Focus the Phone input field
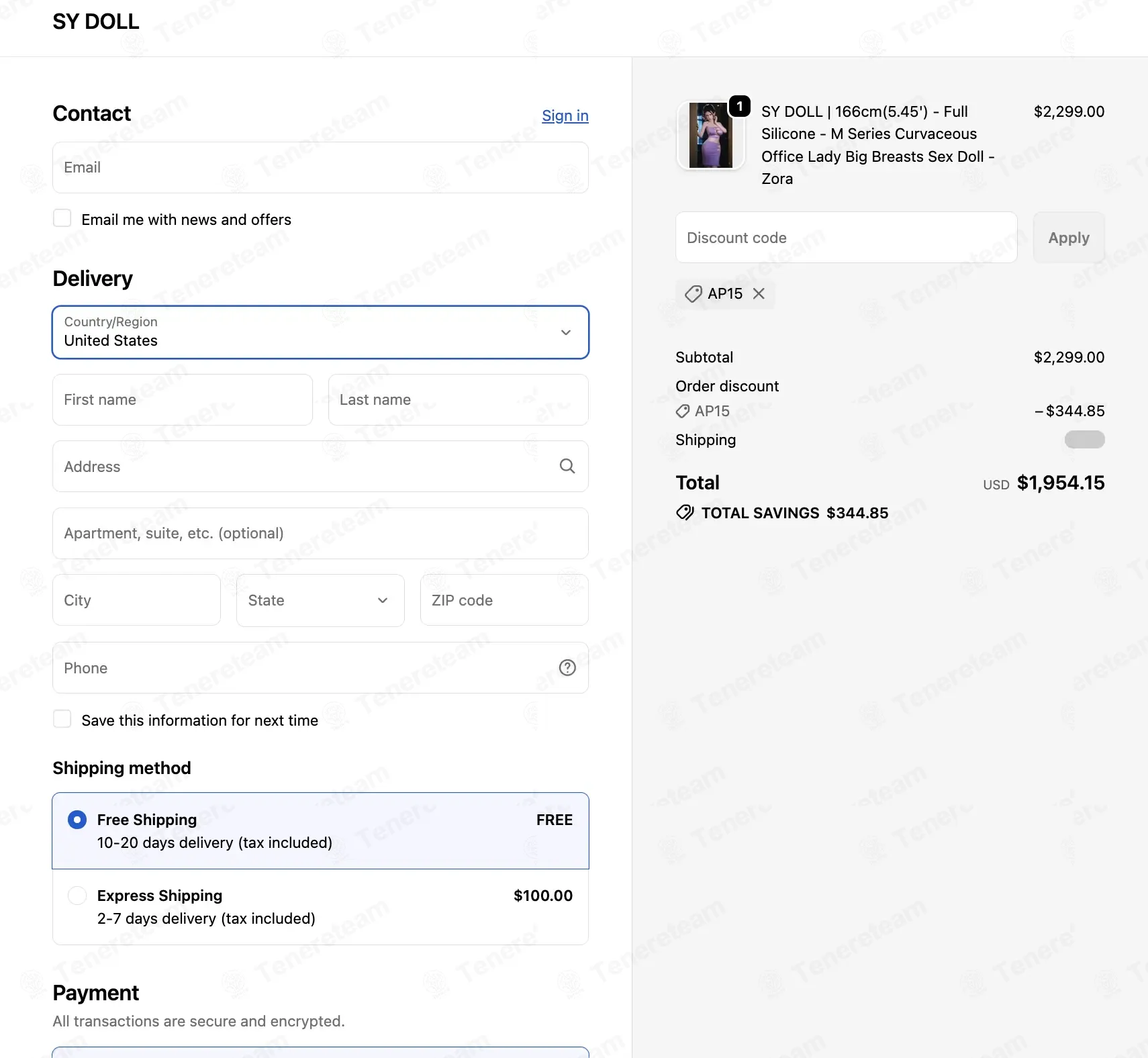1148x1058 pixels. (320, 668)
